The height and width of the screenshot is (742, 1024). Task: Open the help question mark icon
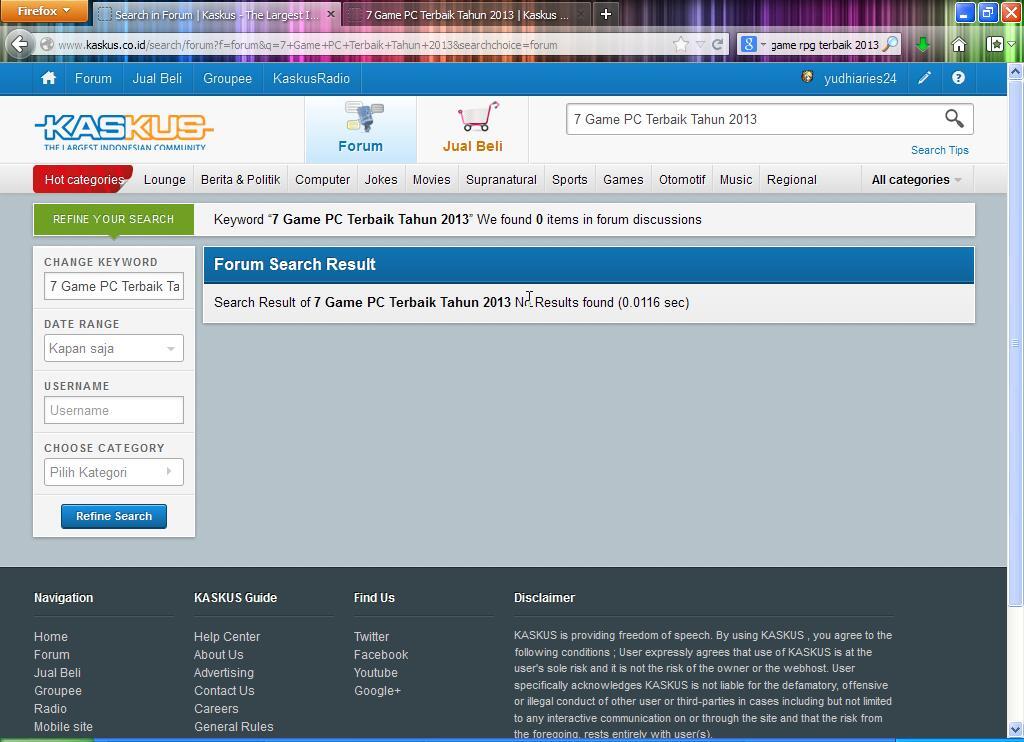pyautogui.click(x=958, y=78)
